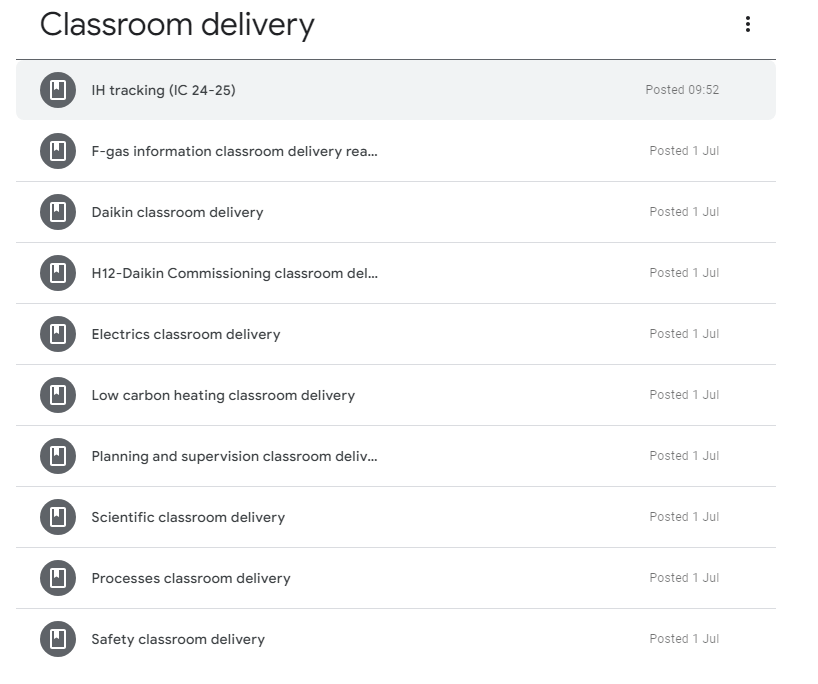
Task: Click the Electrics classroom delivery icon
Action: (58, 334)
